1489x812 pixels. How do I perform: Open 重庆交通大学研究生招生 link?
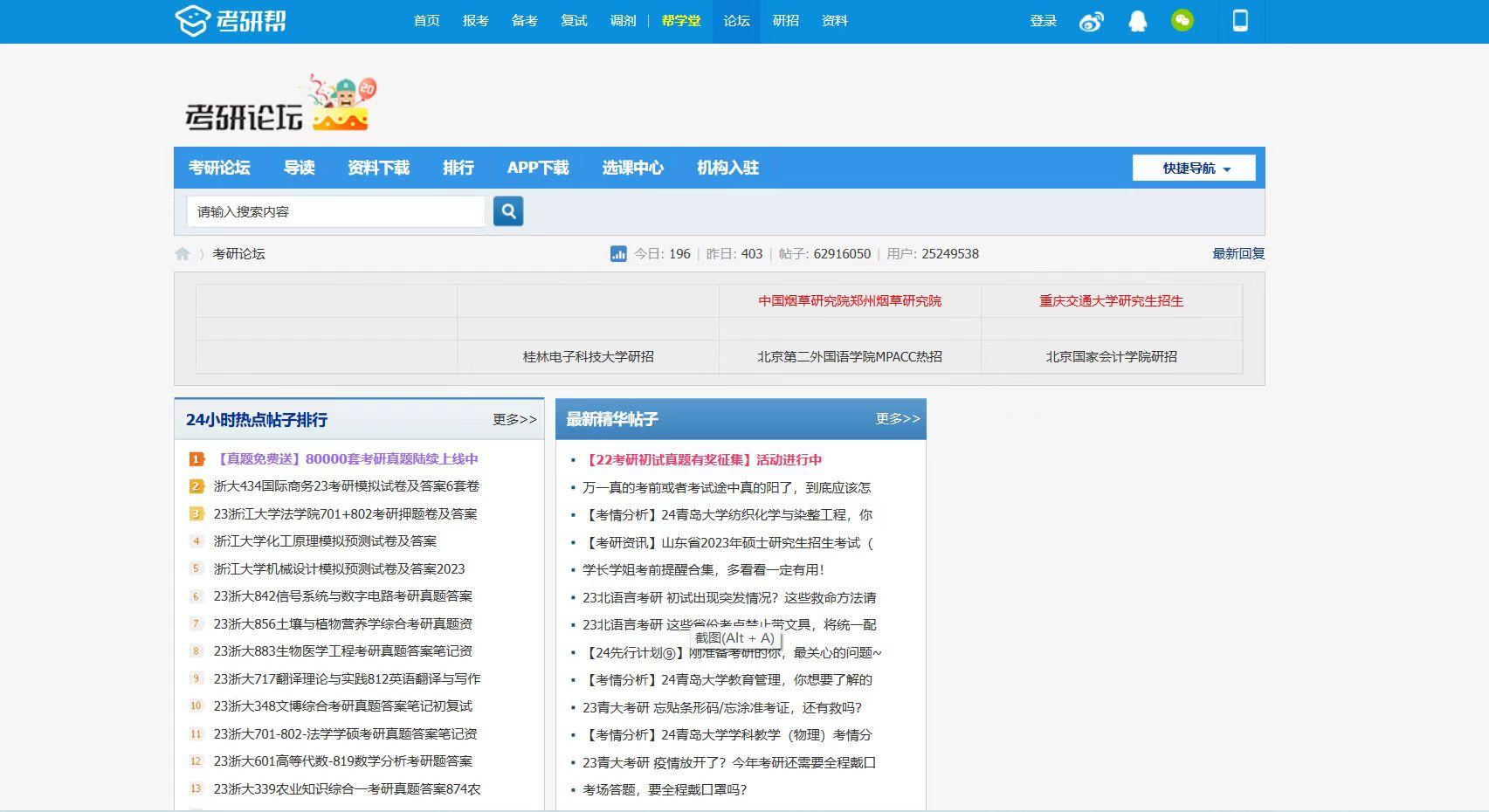(x=1111, y=301)
